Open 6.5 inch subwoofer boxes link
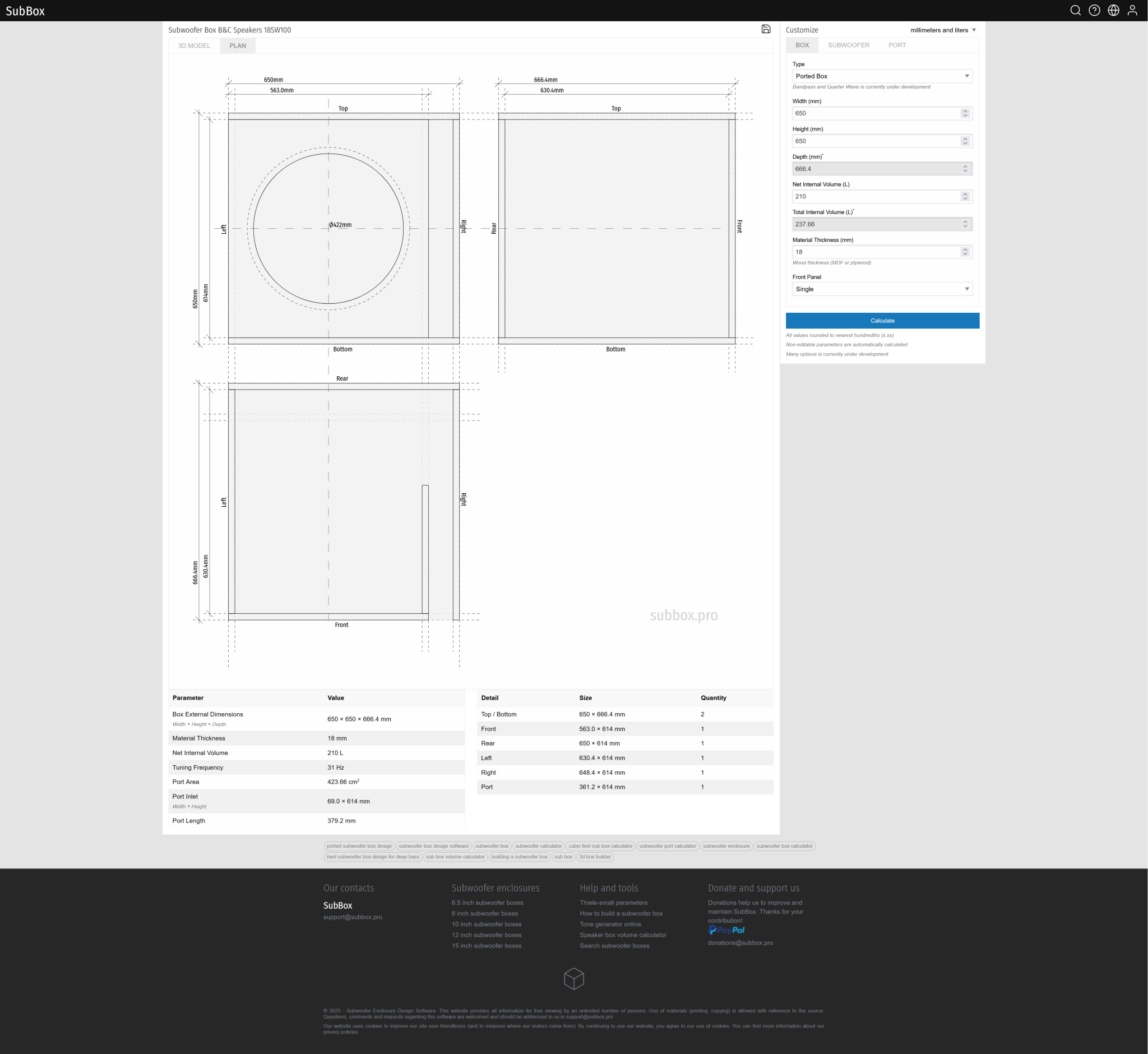The width and height of the screenshot is (1148, 1054). pos(487,903)
